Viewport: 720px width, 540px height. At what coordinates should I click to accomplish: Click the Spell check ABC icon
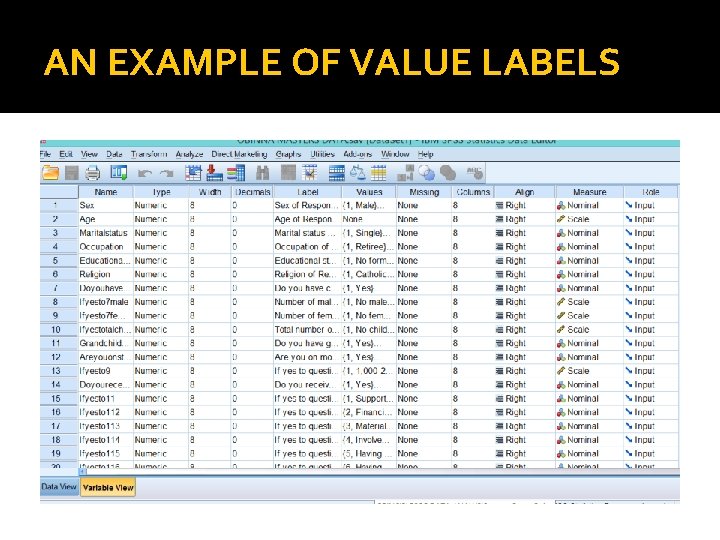[475, 173]
